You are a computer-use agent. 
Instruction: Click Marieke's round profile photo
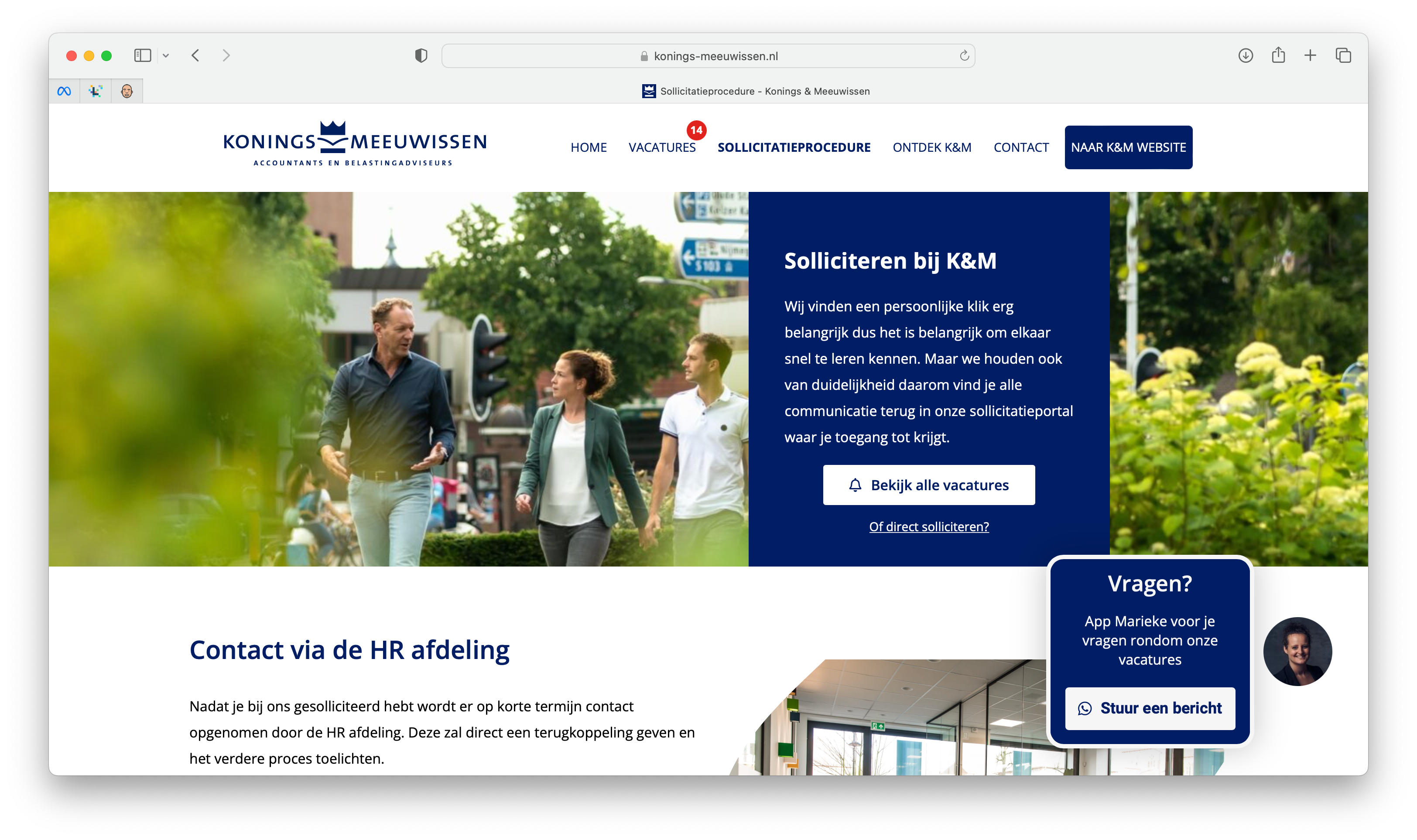click(1297, 651)
